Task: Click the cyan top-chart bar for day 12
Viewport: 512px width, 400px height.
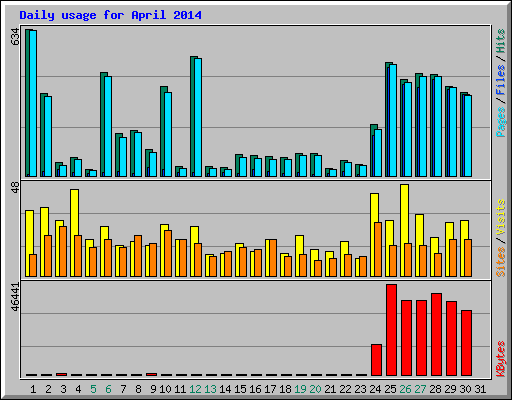Action: tap(198, 117)
